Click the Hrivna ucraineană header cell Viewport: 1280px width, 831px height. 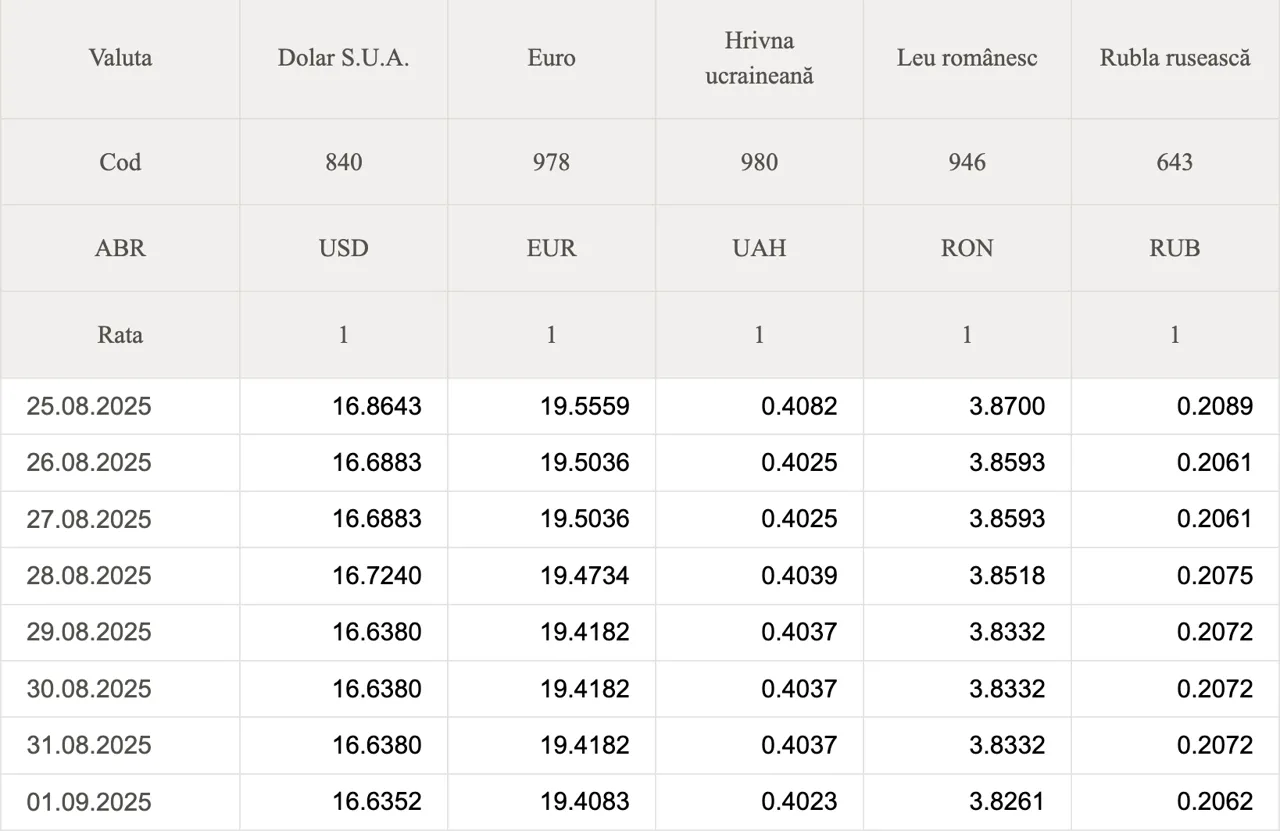pyautogui.click(x=759, y=58)
